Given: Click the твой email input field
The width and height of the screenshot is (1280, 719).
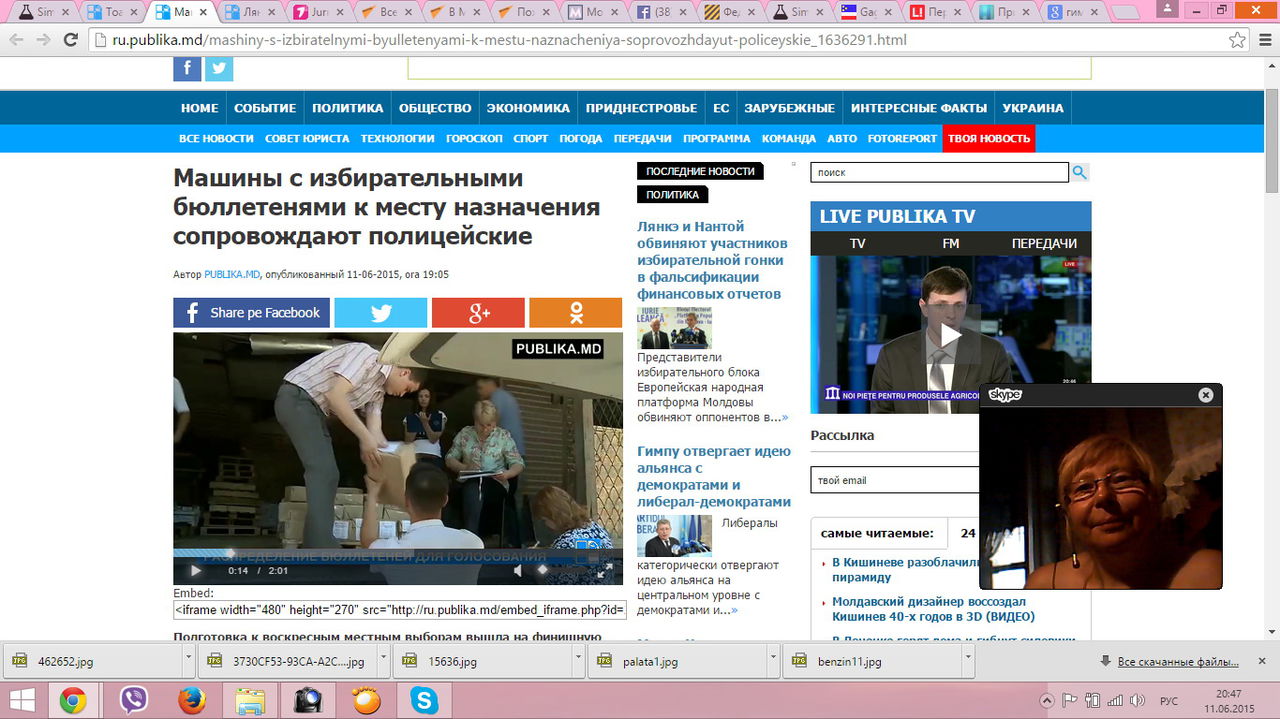Looking at the screenshot, I should pyautogui.click(x=896, y=480).
